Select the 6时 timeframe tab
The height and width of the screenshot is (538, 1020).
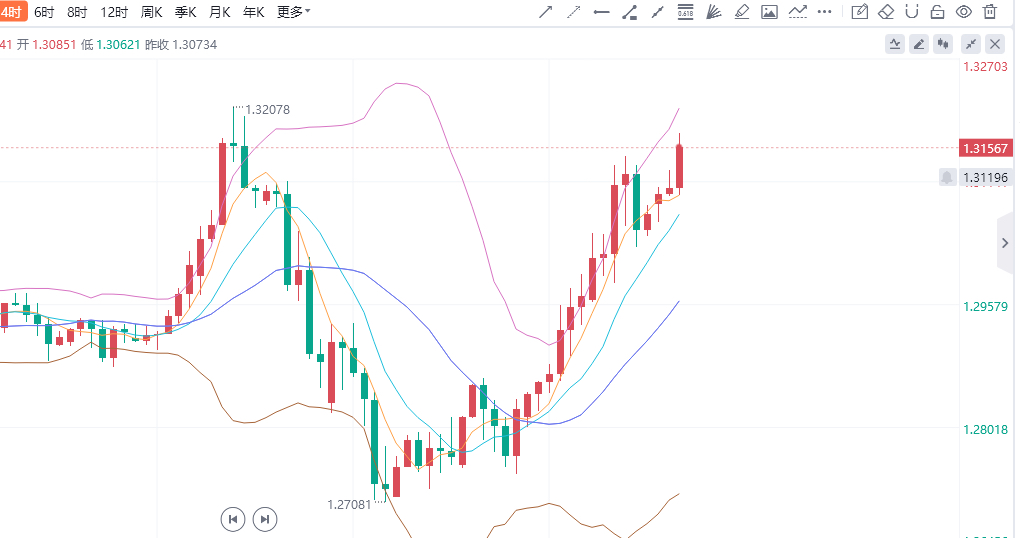click(x=44, y=12)
